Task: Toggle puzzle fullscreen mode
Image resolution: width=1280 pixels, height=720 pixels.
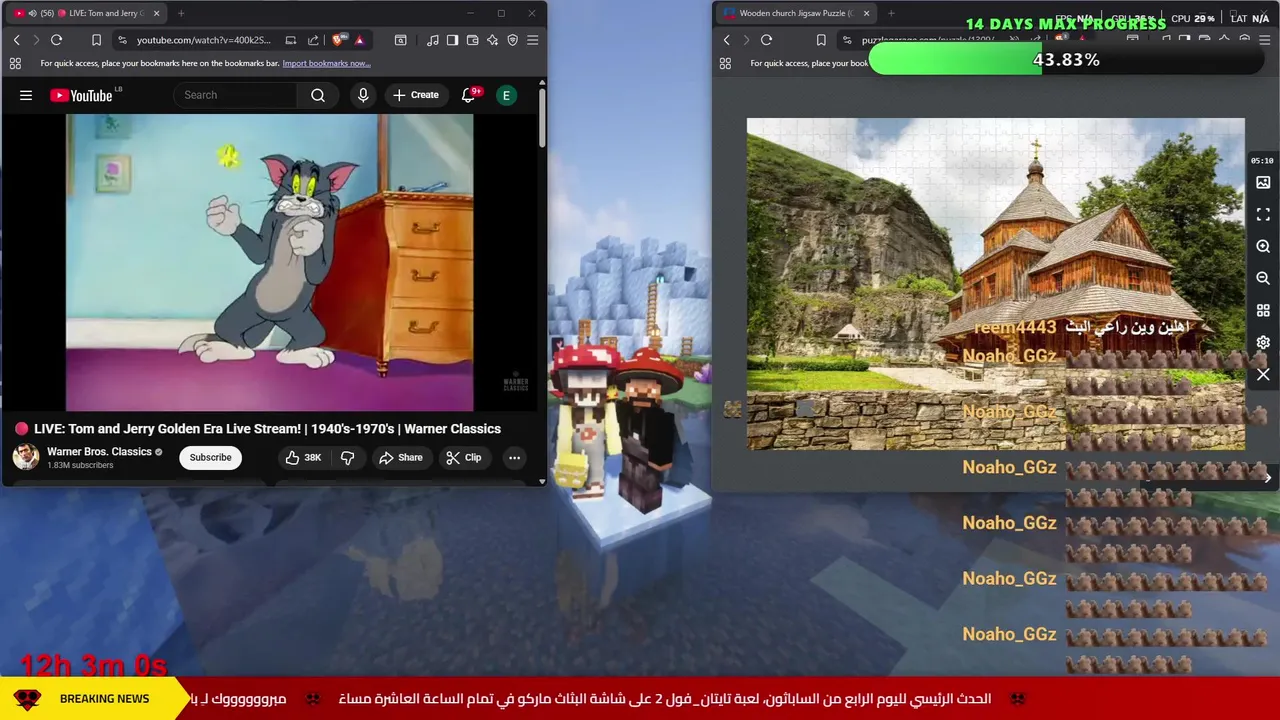Action: 1263,215
